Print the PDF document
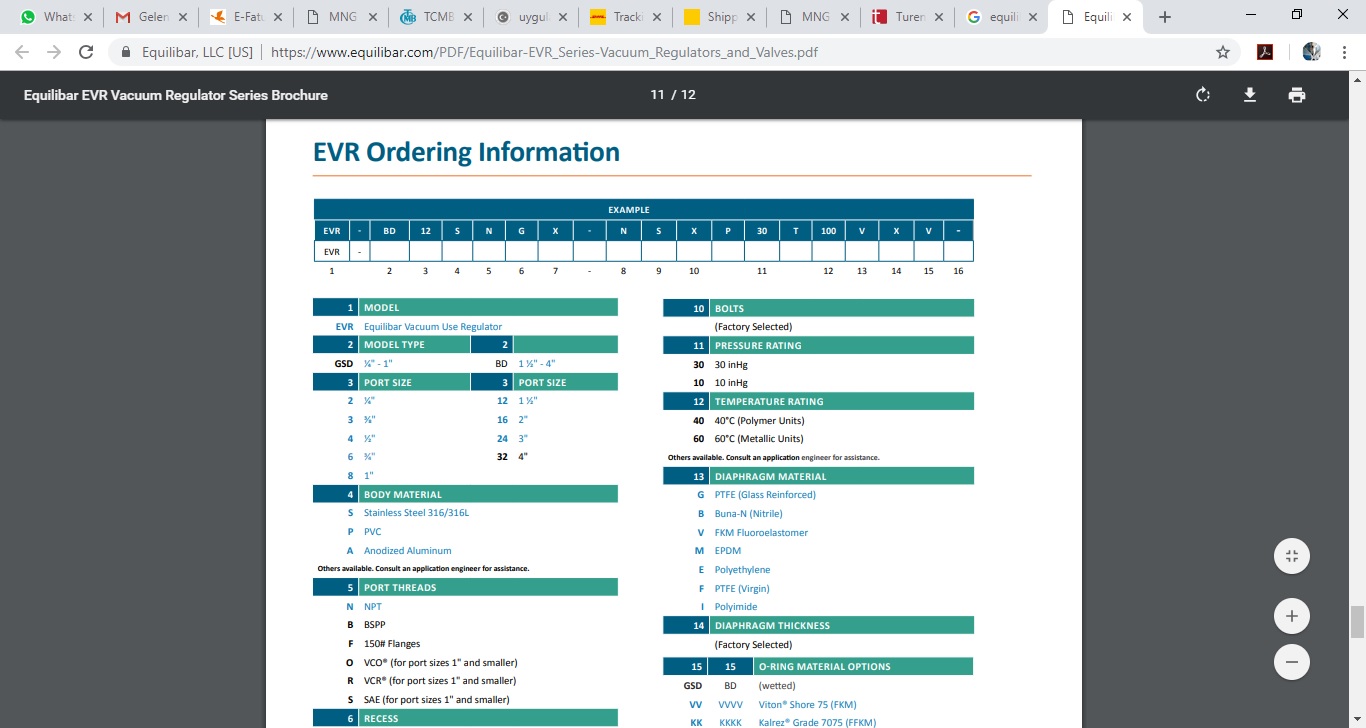Viewport: 1366px width, 728px height. pos(1297,95)
